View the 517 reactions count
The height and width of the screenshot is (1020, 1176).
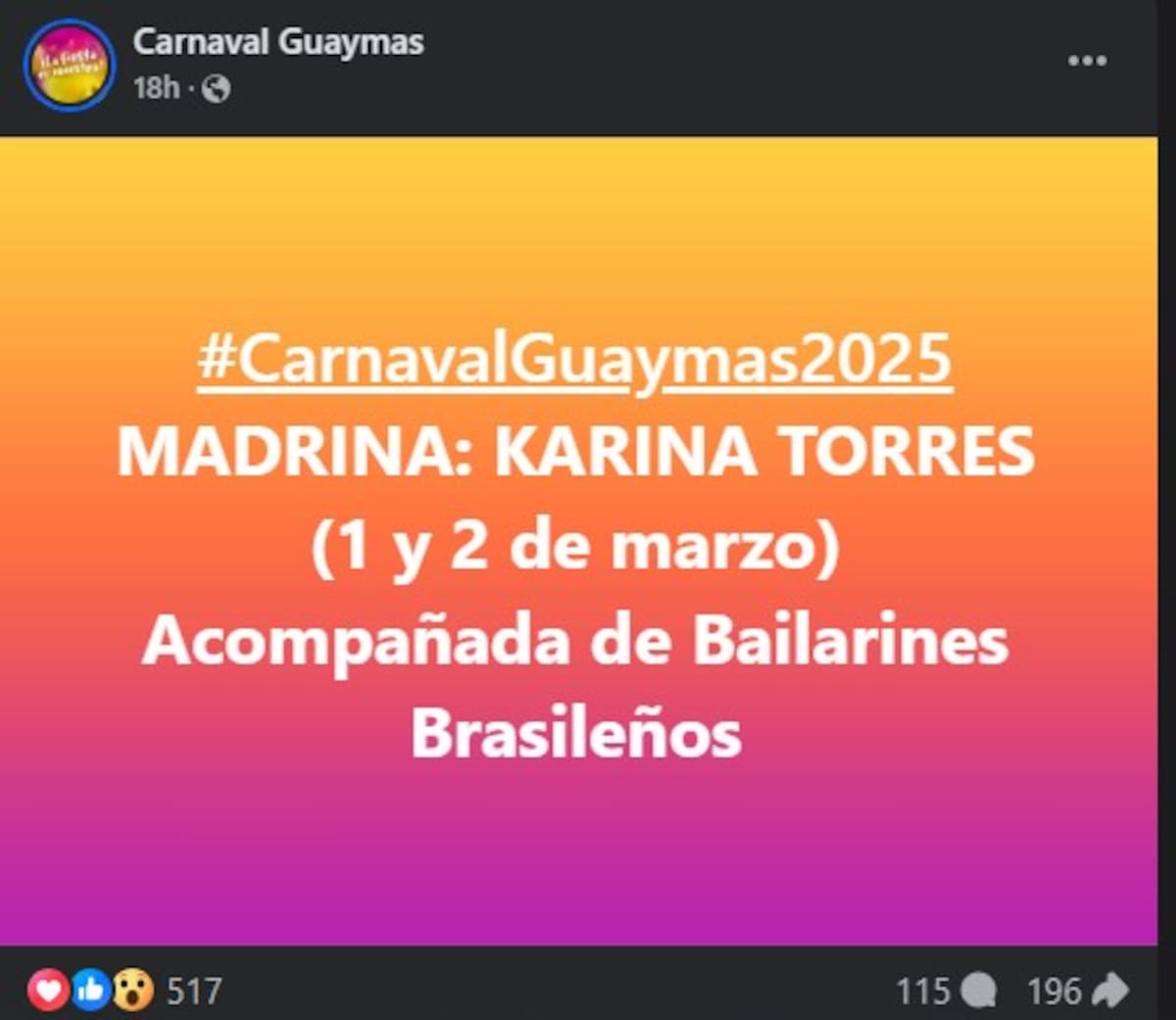[x=194, y=991]
